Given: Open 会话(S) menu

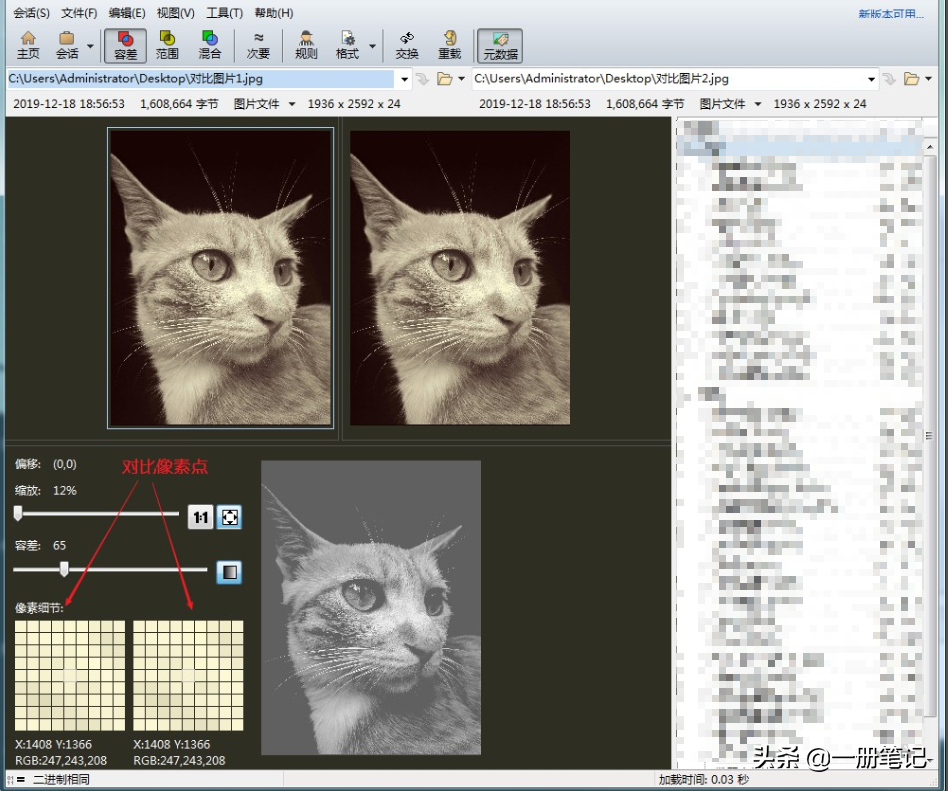Looking at the screenshot, I should pos(31,13).
